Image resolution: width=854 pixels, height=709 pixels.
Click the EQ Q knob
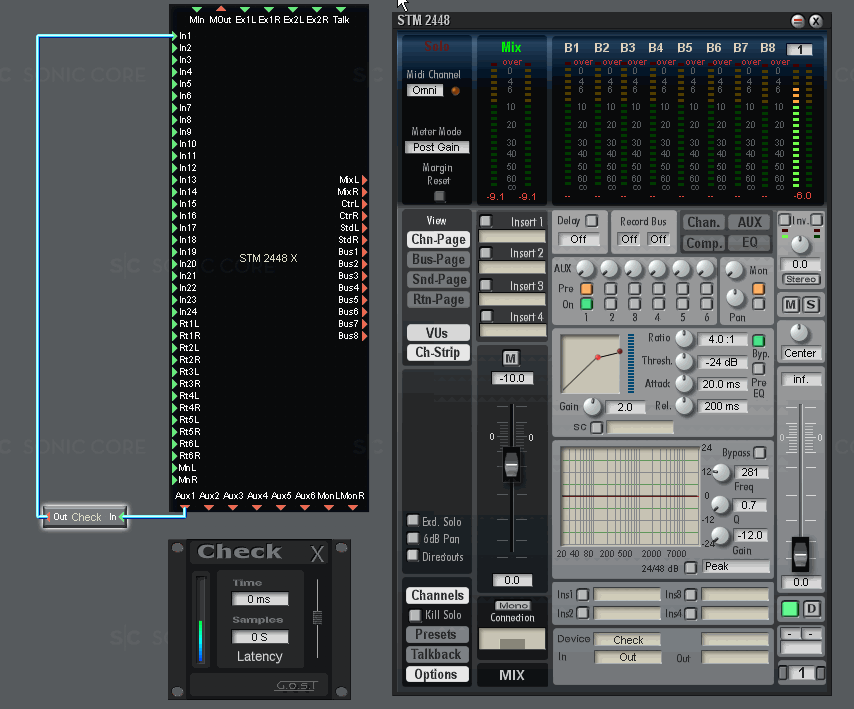pos(720,505)
